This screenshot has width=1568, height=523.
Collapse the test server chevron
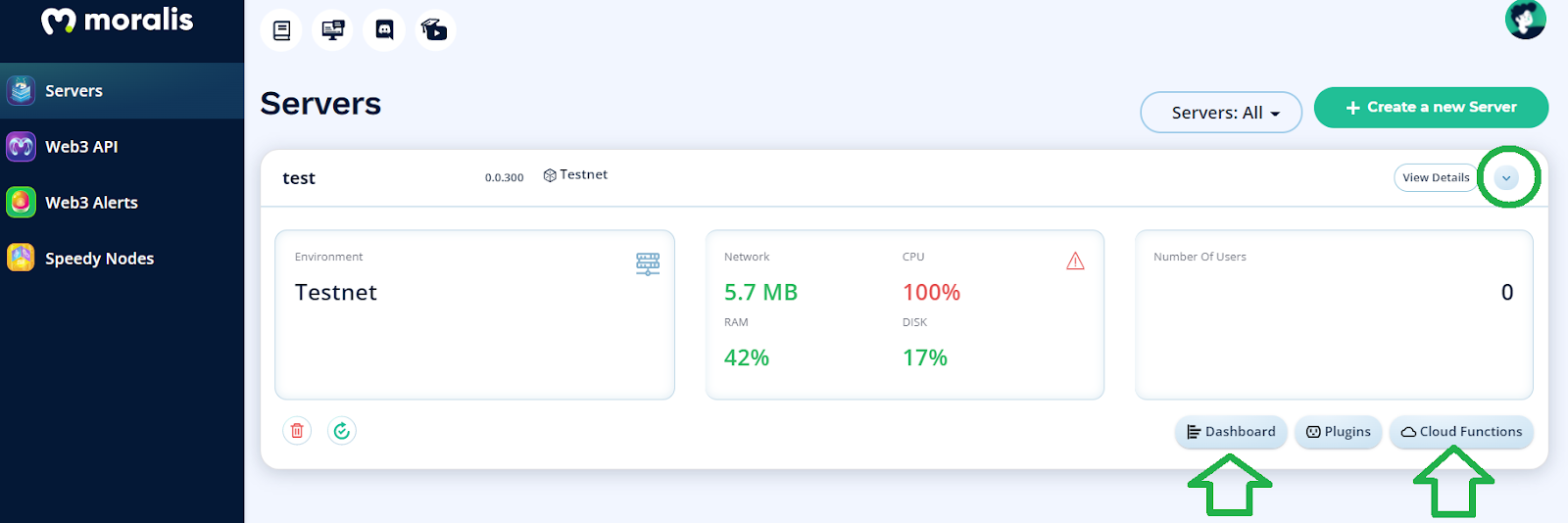tap(1507, 178)
